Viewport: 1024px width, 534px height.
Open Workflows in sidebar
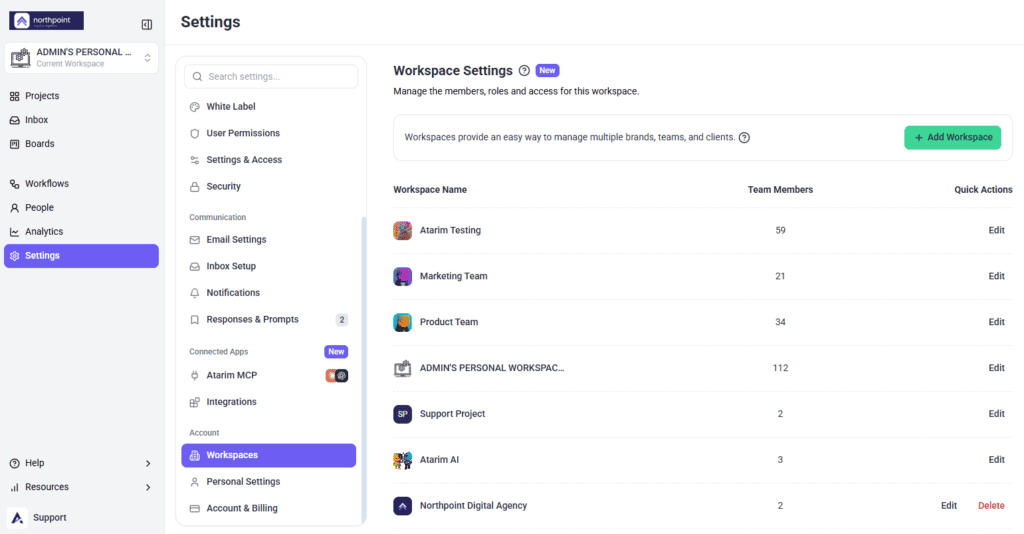coord(46,183)
